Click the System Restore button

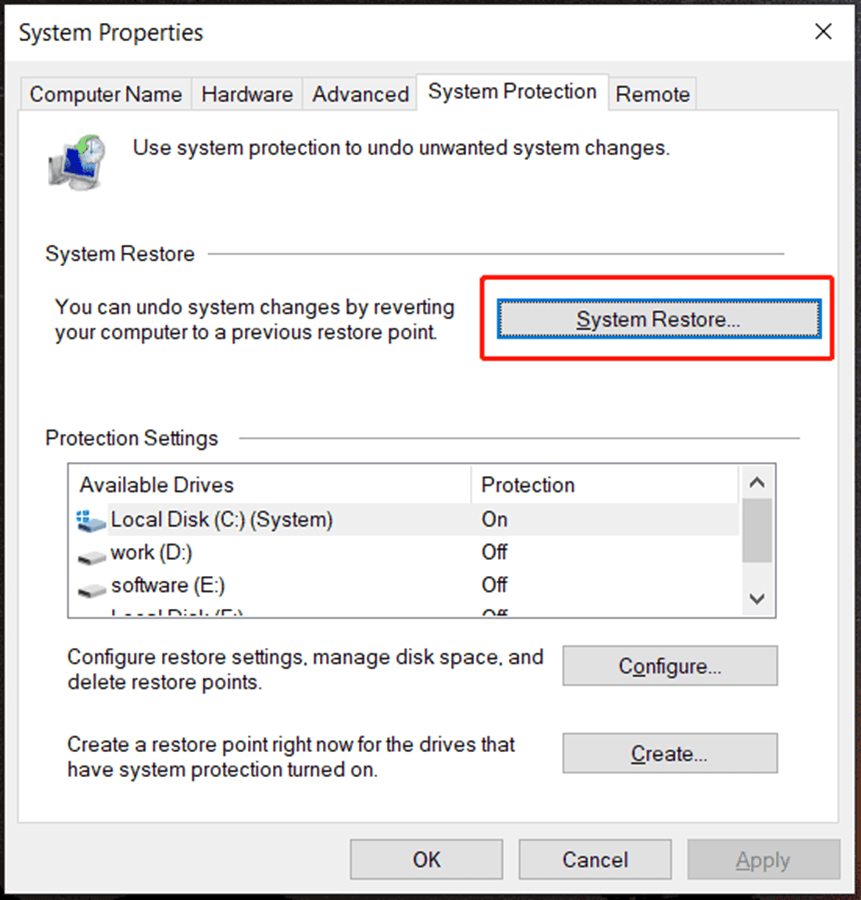tap(656, 318)
